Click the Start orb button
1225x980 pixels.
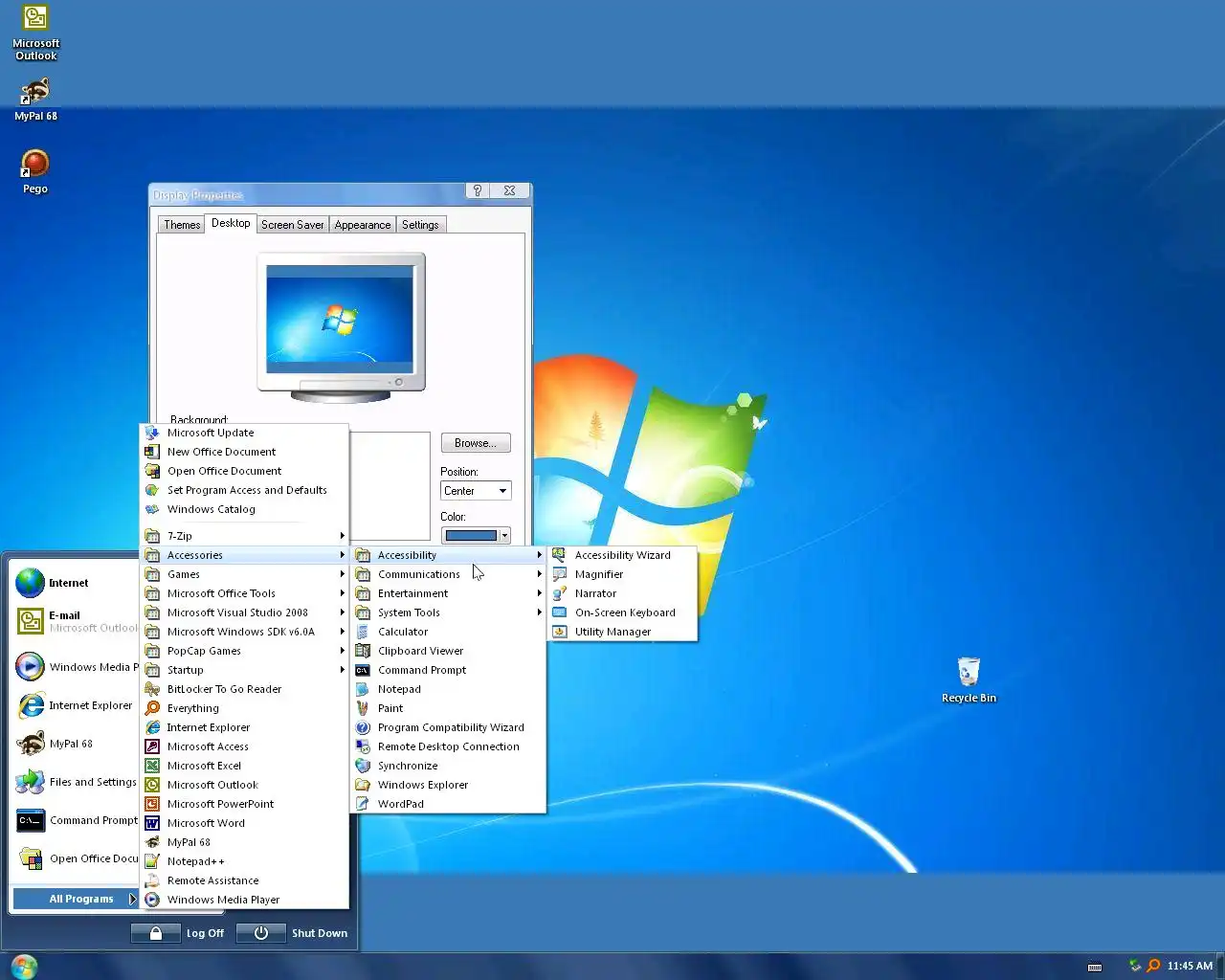[x=24, y=967]
